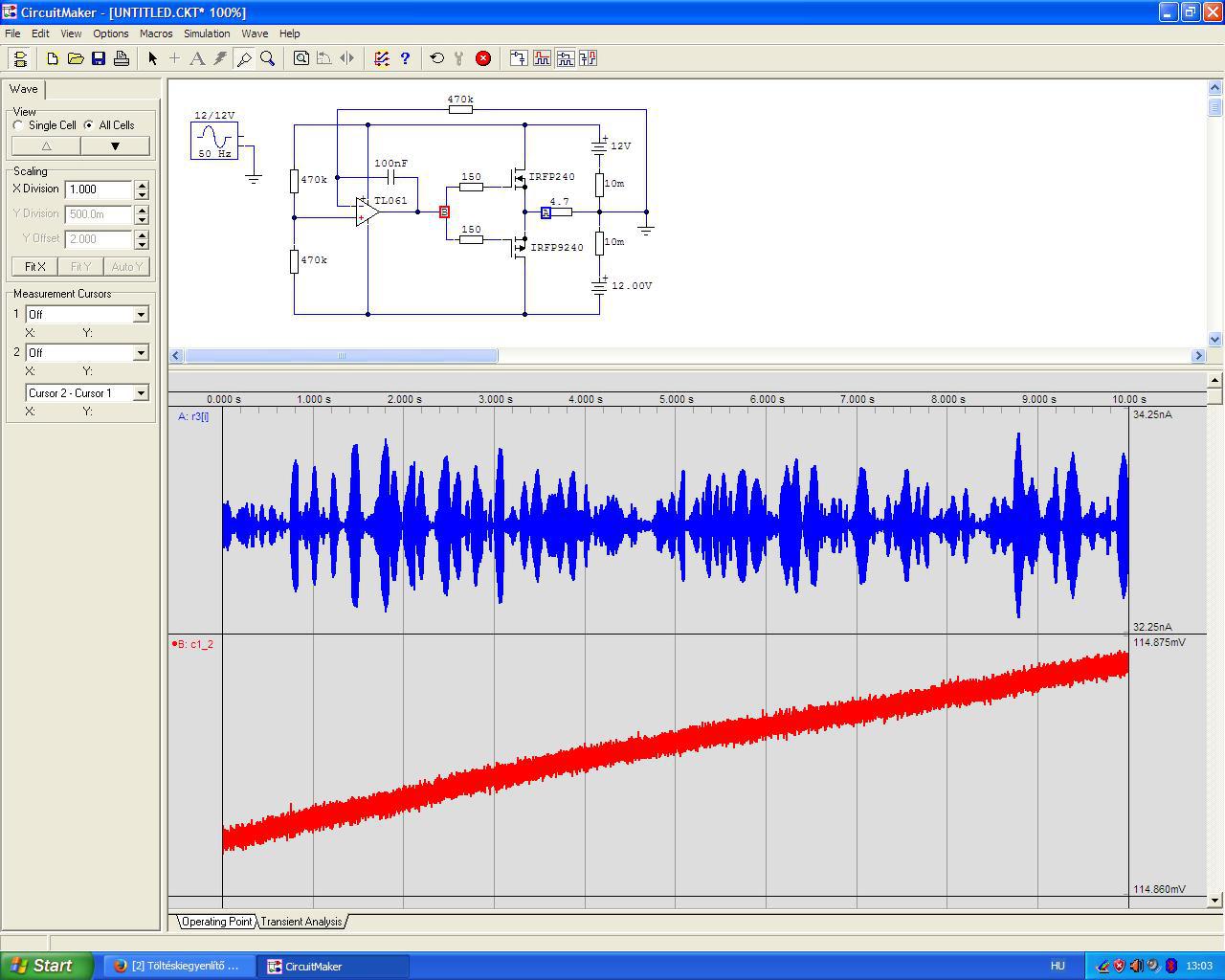The height and width of the screenshot is (980, 1225).
Task: Select the Single Cell view option
Action: click(18, 125)
